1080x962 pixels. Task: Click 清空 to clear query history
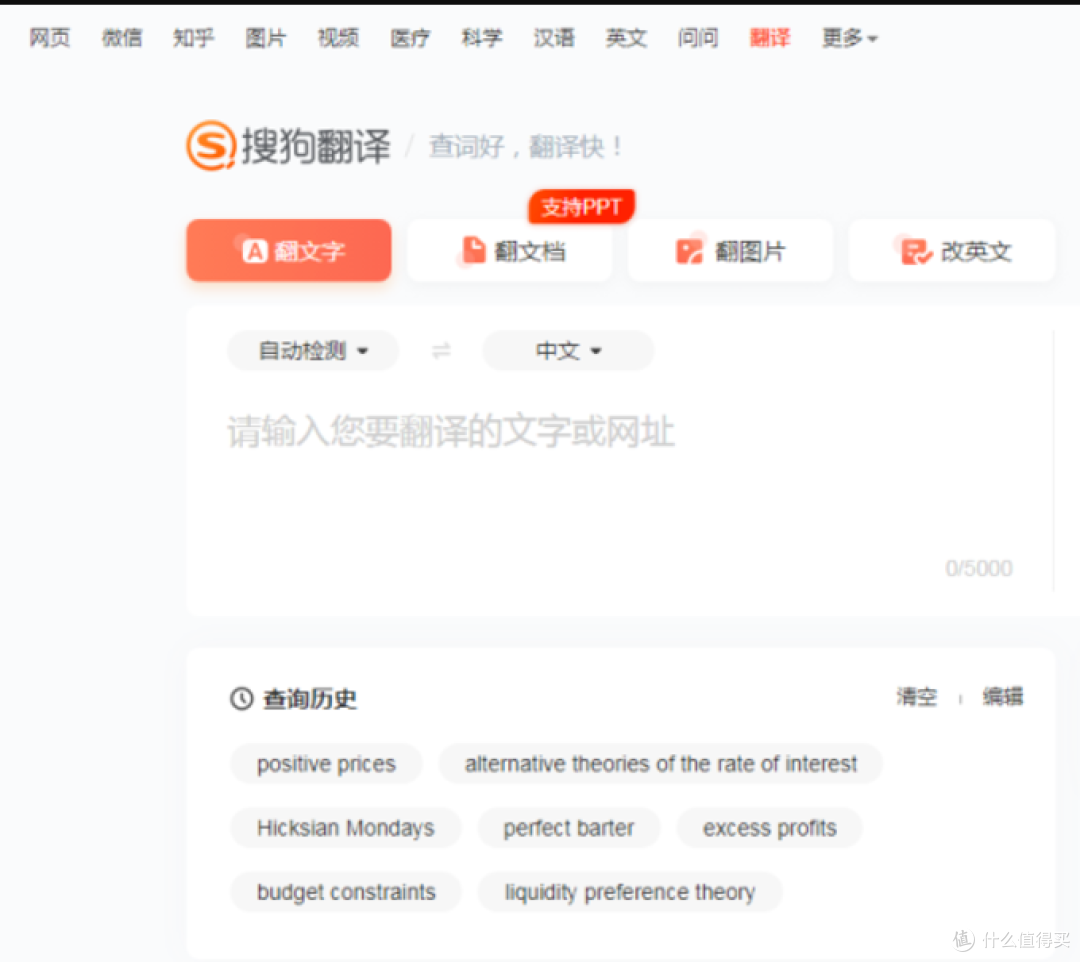pos(916,697)
